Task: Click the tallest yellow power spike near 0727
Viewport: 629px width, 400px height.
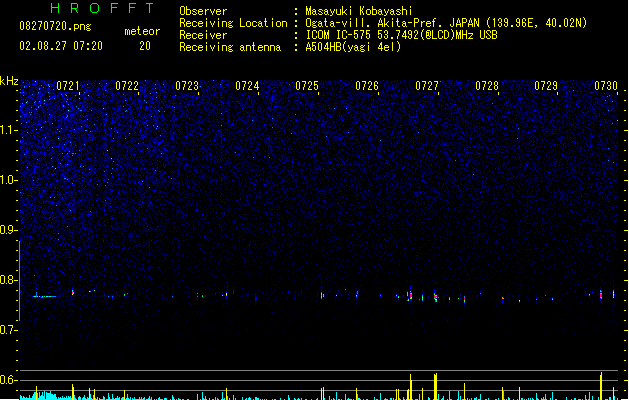Action: (435, 386)
